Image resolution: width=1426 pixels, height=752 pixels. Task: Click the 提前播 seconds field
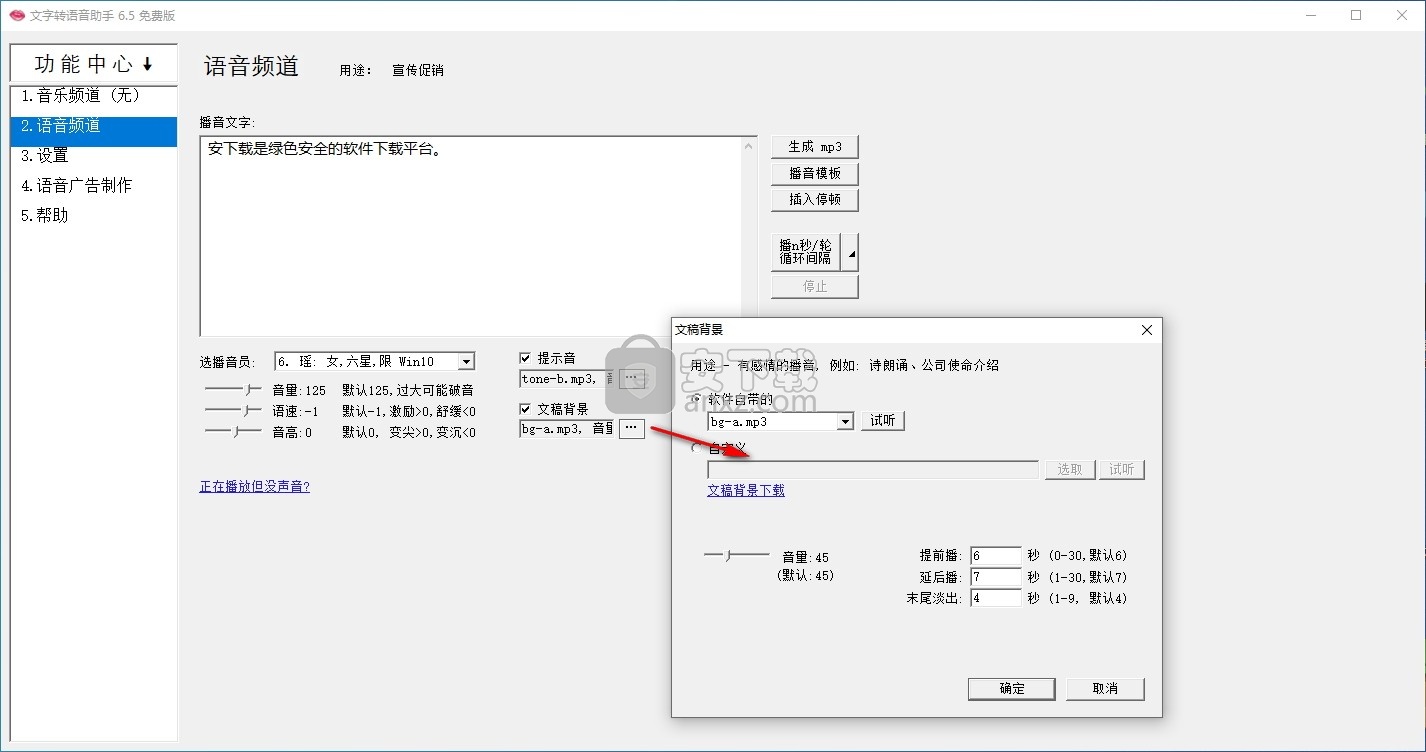pyautogui.click(x=996, y=555)
